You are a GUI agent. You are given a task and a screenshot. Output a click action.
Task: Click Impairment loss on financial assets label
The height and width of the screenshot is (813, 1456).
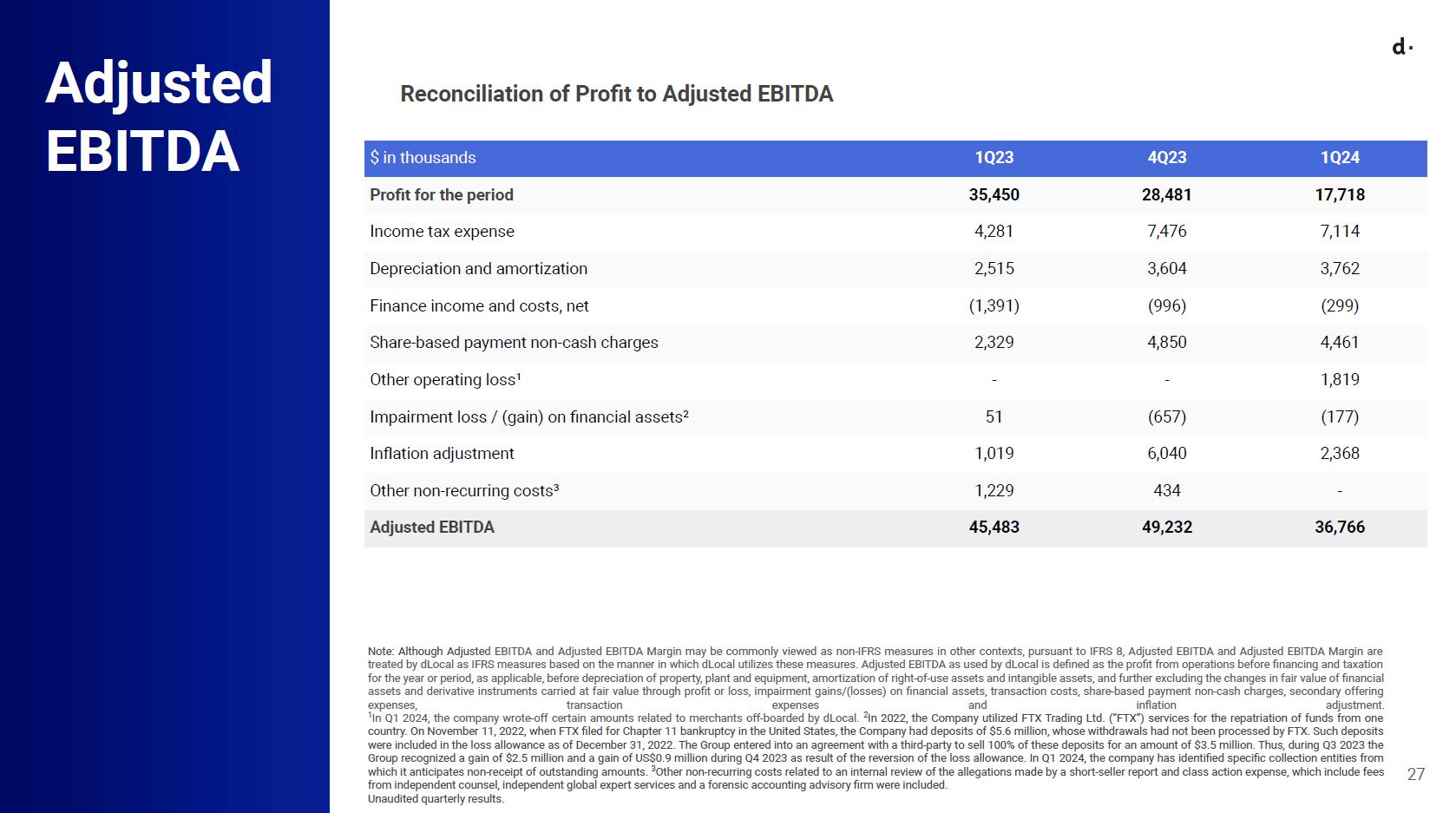528,417
